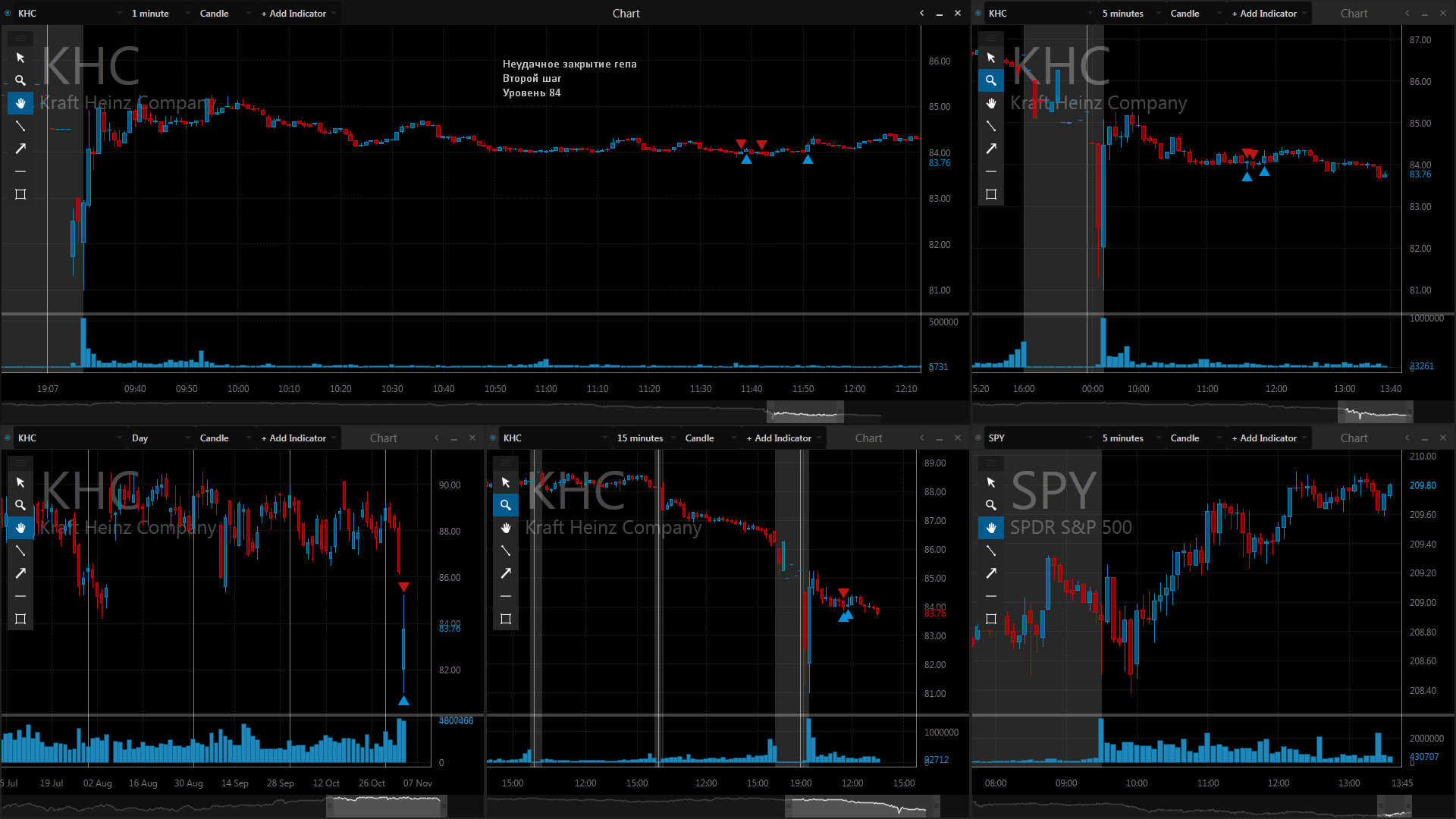Click the navigator range slider under the 15 minutes chart

point(862,805)
